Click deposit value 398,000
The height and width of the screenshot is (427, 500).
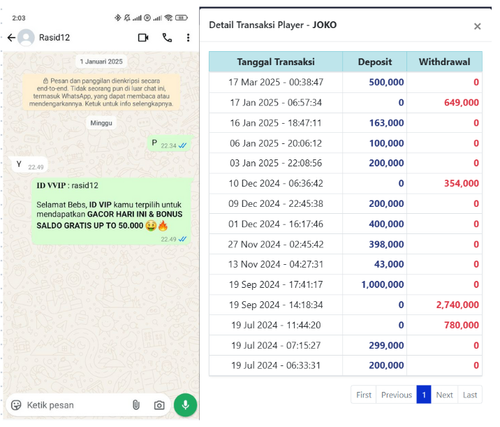point(386,244)
